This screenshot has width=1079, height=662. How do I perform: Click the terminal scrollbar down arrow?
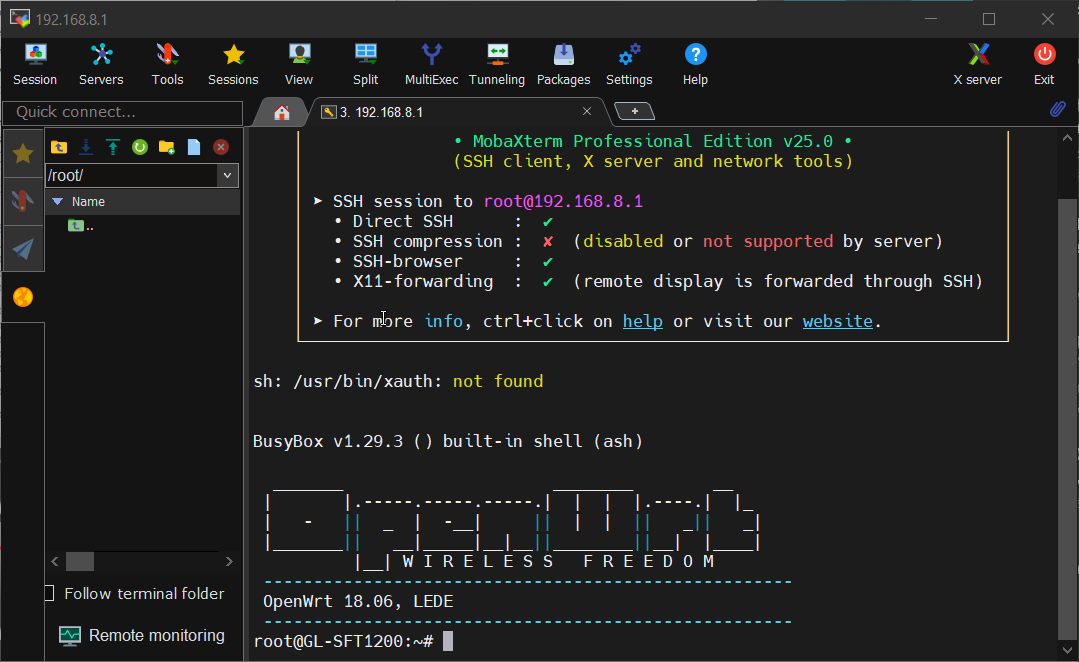pos(1067,650)
